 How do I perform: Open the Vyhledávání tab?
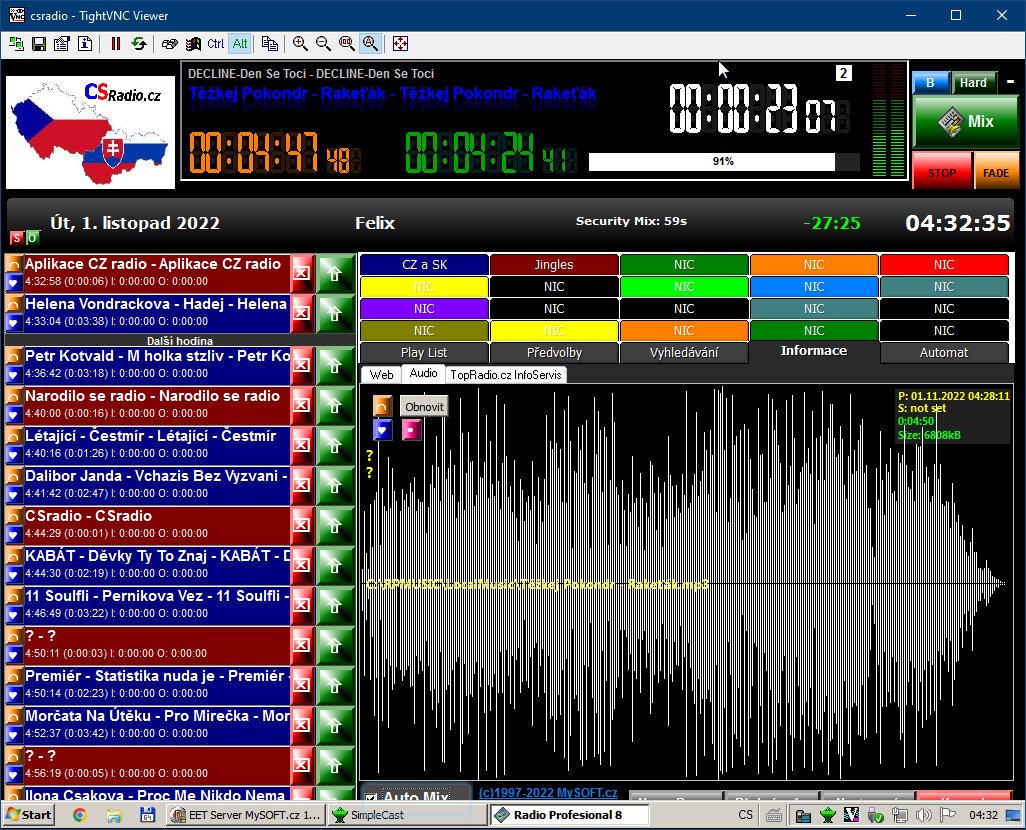[684, 352]
